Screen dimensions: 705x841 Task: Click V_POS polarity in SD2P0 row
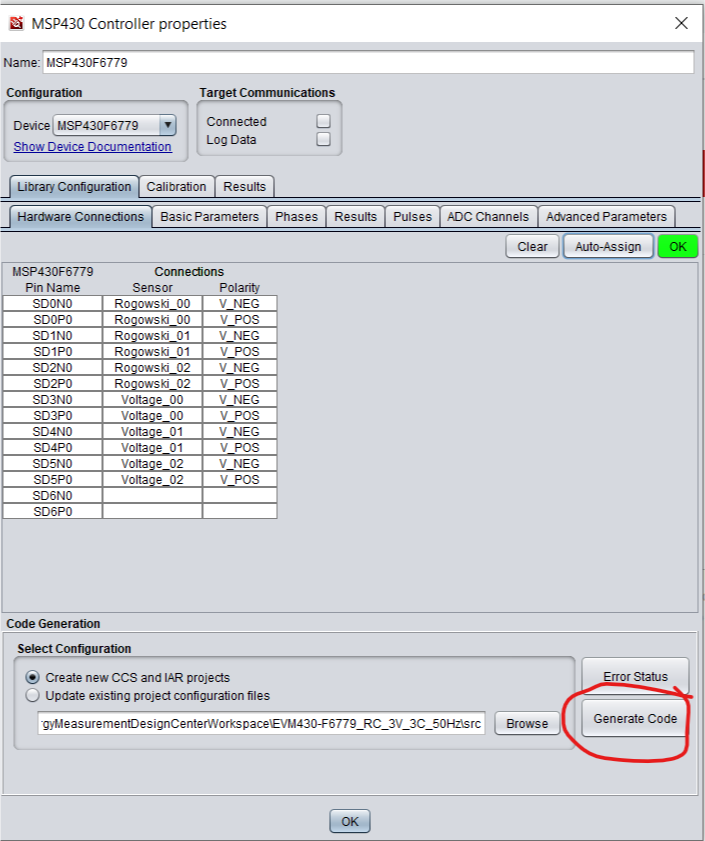pos(240,384)
